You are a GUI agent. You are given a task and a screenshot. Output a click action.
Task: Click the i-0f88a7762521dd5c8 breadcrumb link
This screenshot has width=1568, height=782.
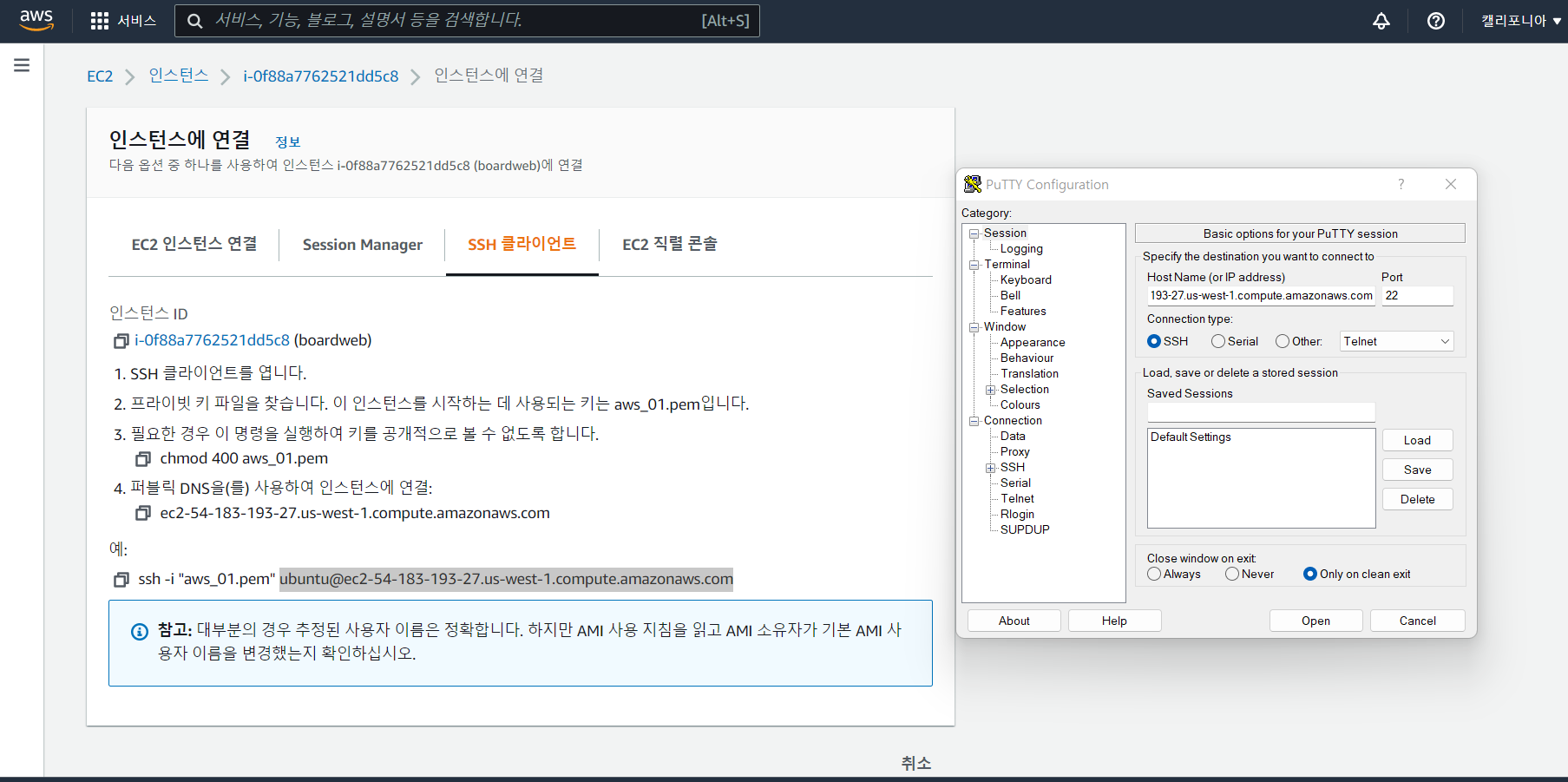coord(321,76)
